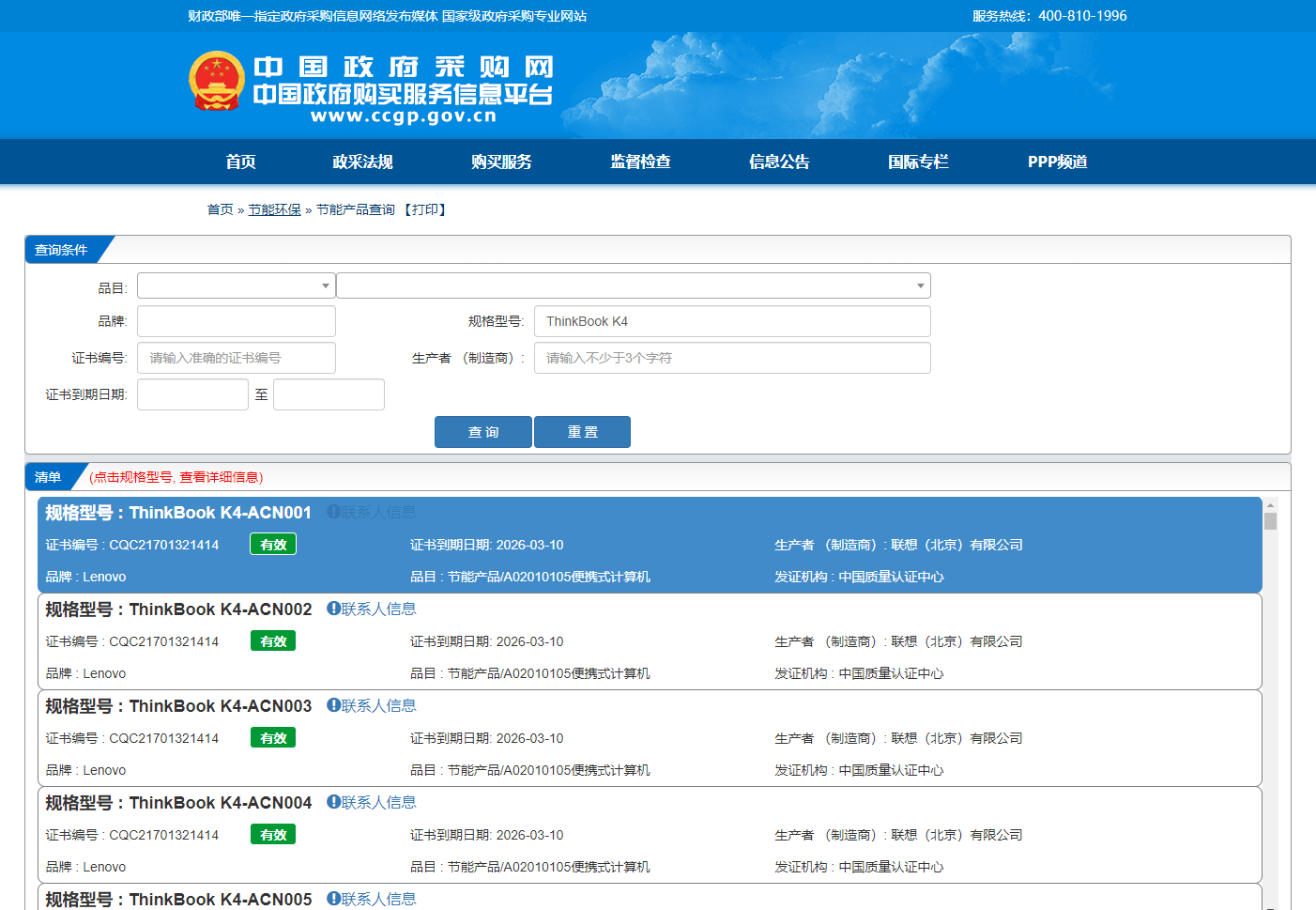1316x910 pixels.
Task: Click the results list scroll-up arrow
Action: (x=1270, y=505)
